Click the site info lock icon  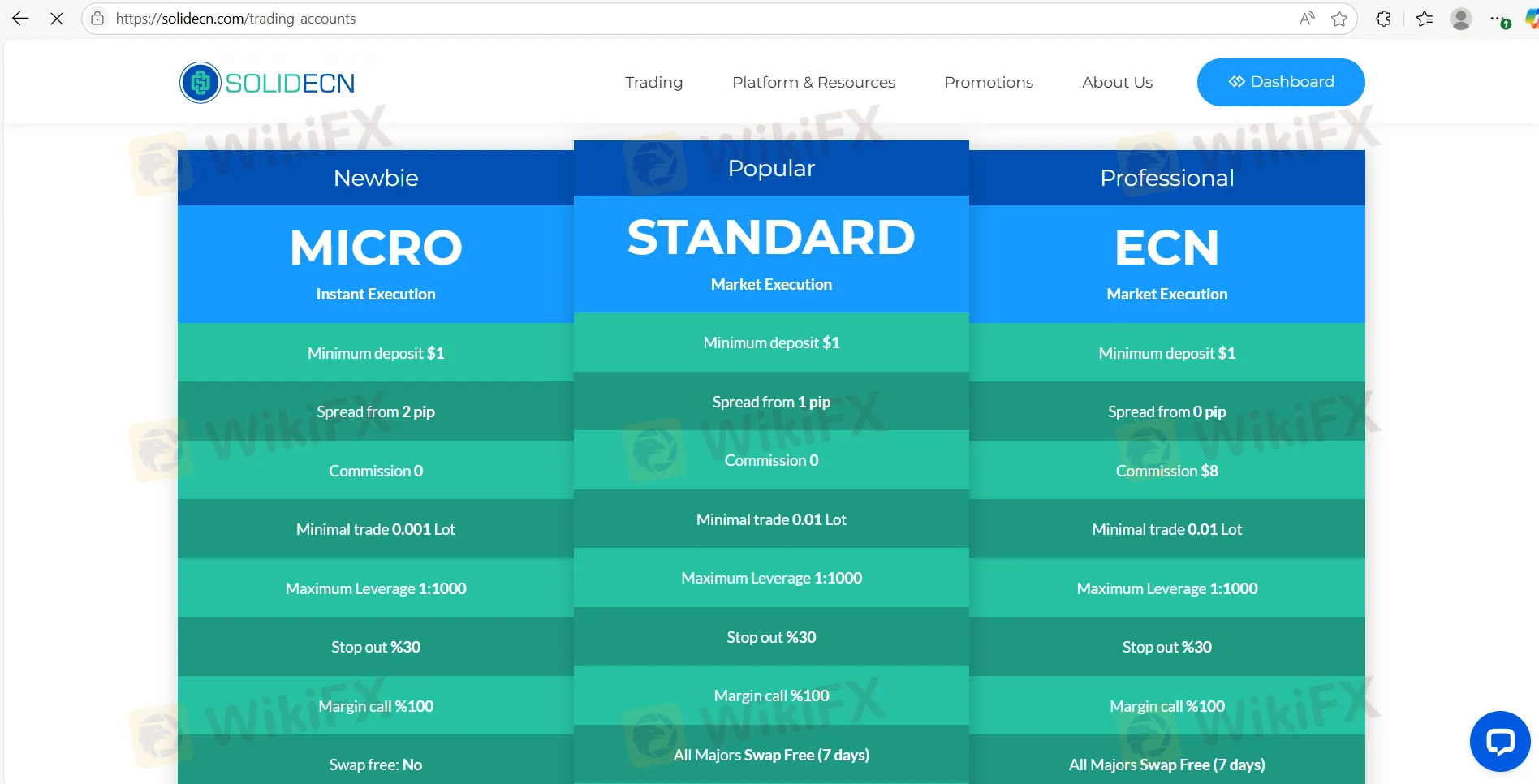click(97, 19)
